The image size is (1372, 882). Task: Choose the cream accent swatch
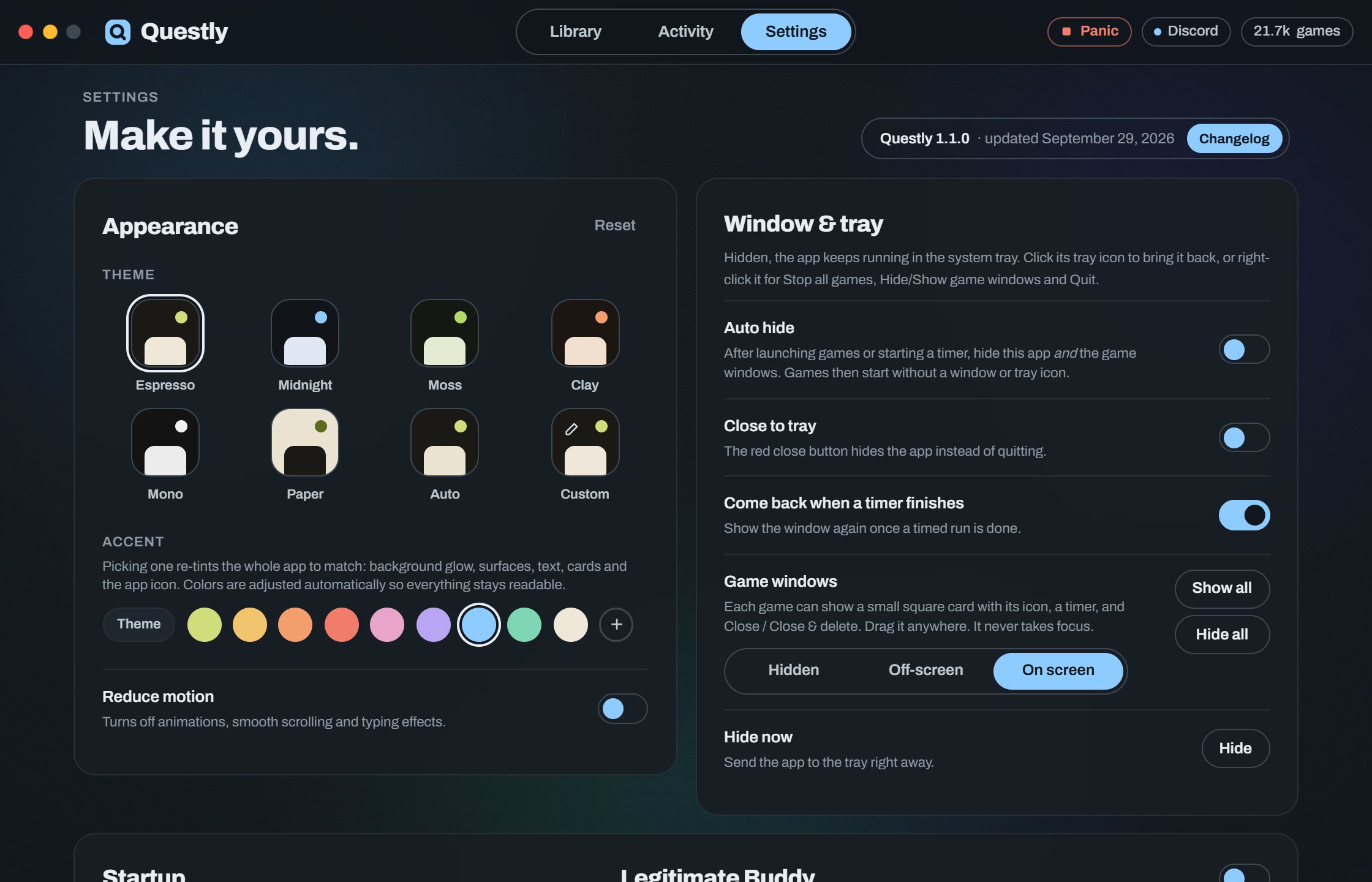[571, 625]
